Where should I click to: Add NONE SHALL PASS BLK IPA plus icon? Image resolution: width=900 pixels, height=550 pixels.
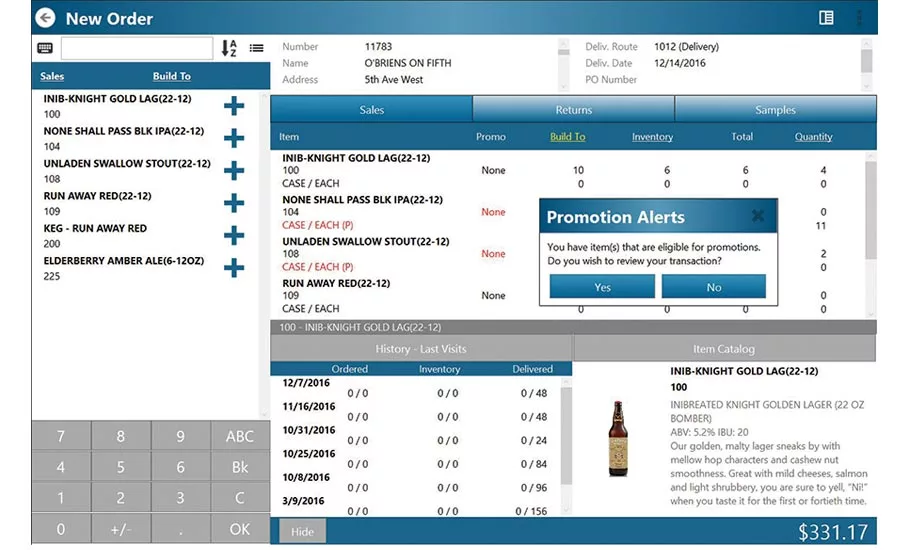(x=234, y=138)
